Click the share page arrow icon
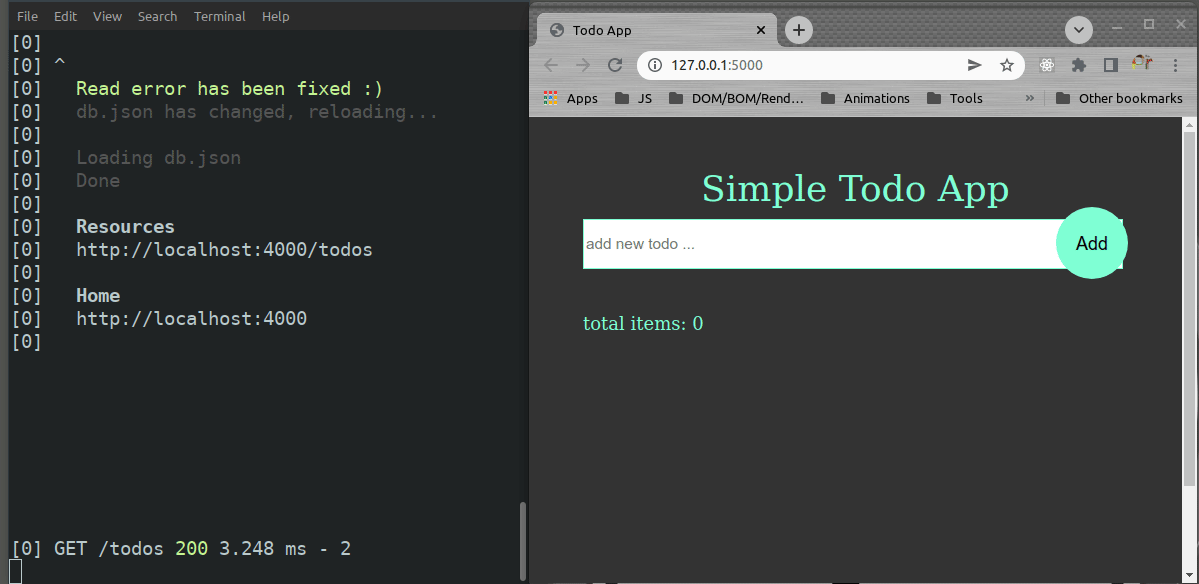 [974, 66]
